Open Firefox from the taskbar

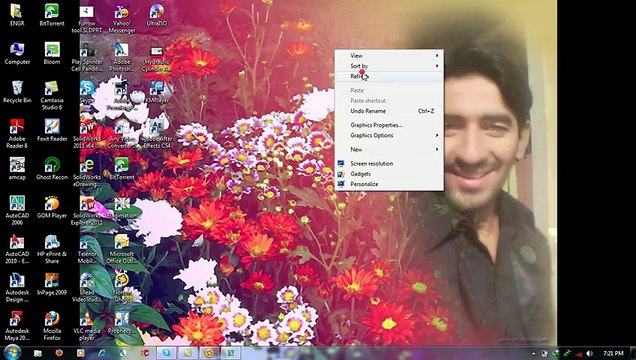59,353
